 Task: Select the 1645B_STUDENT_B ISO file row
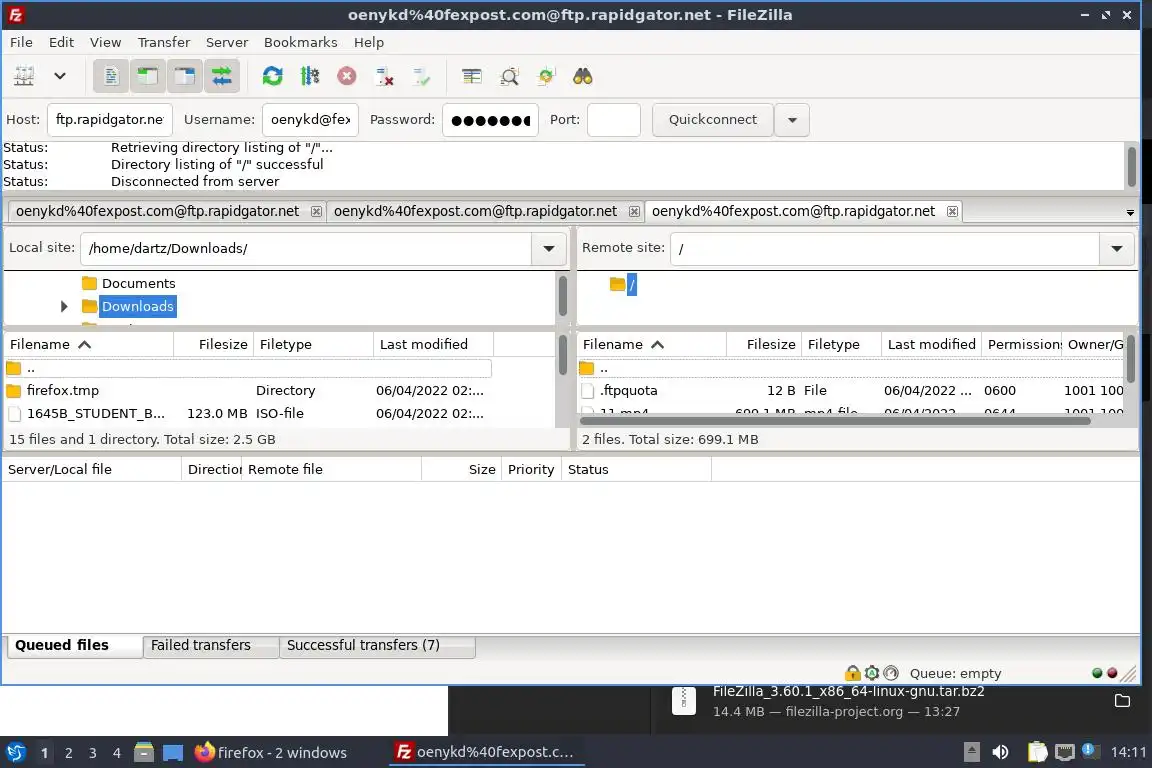click(248, 414)
